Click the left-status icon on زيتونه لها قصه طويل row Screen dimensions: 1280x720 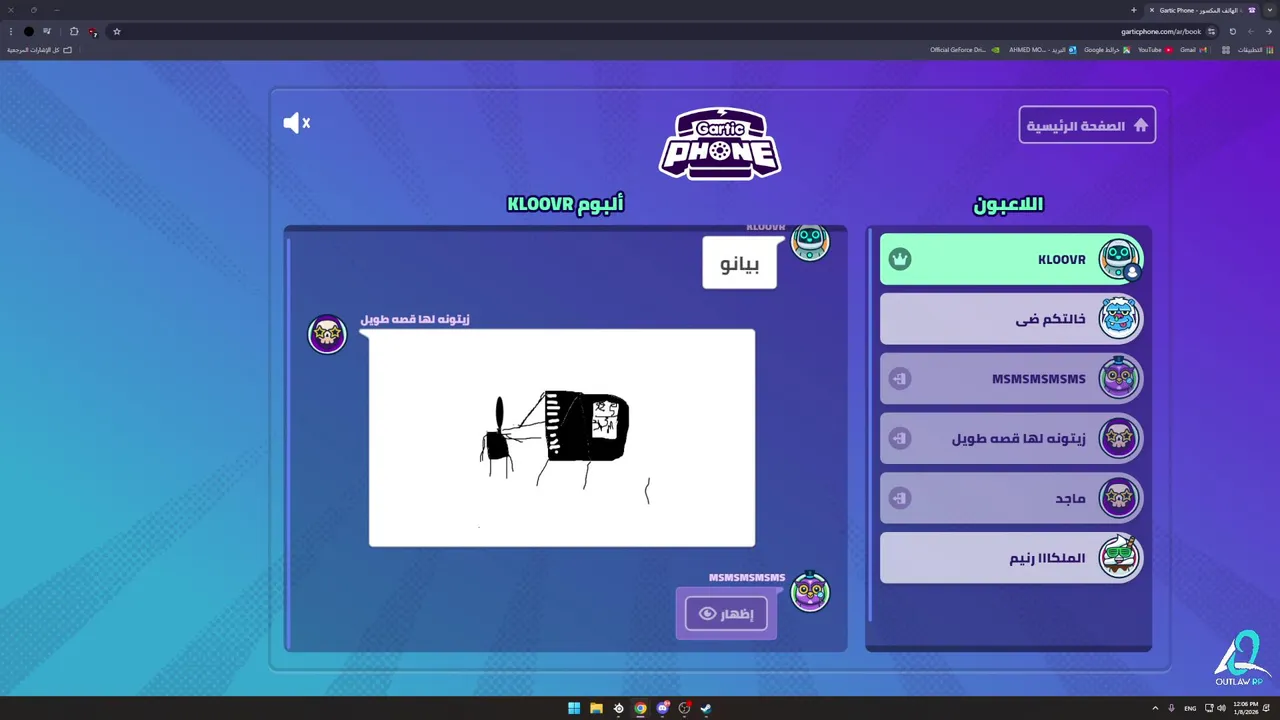tap(900, 438)
